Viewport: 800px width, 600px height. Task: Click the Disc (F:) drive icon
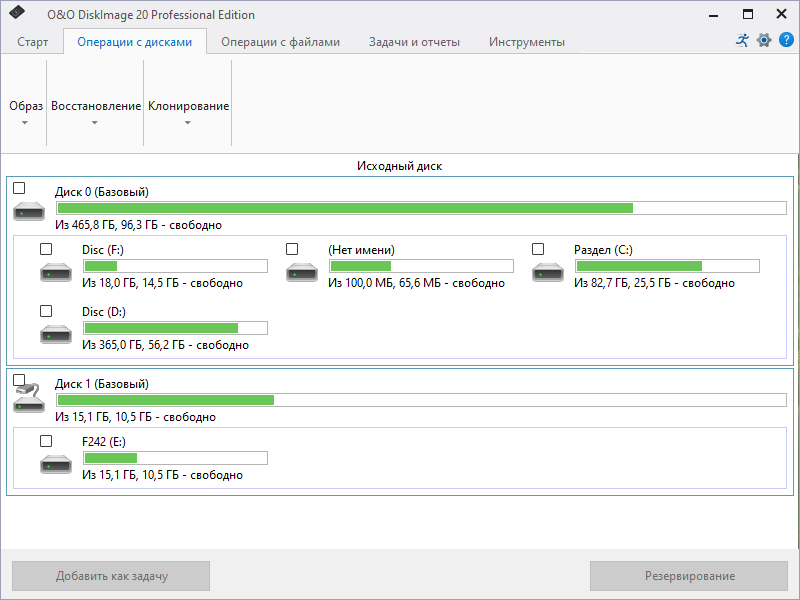click(x=56, y=272)
